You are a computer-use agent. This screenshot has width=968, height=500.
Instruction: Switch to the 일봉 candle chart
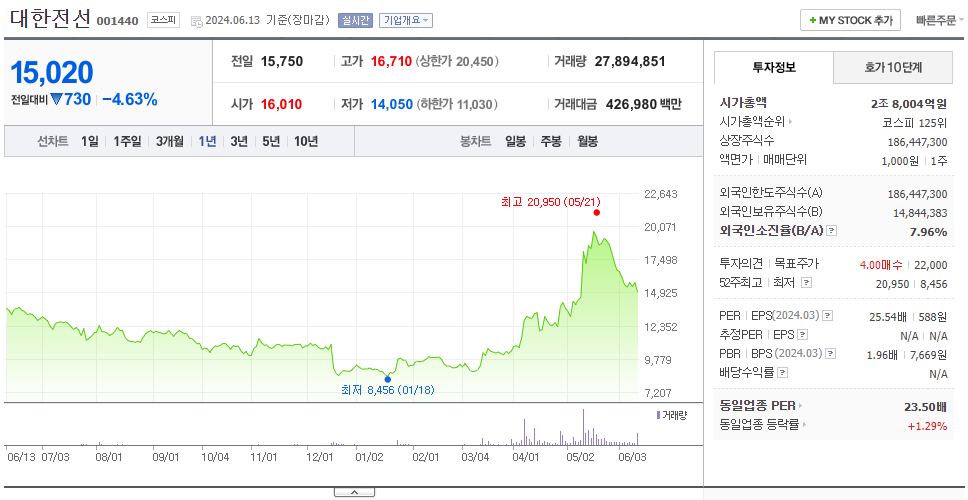(x=515, y=141)
